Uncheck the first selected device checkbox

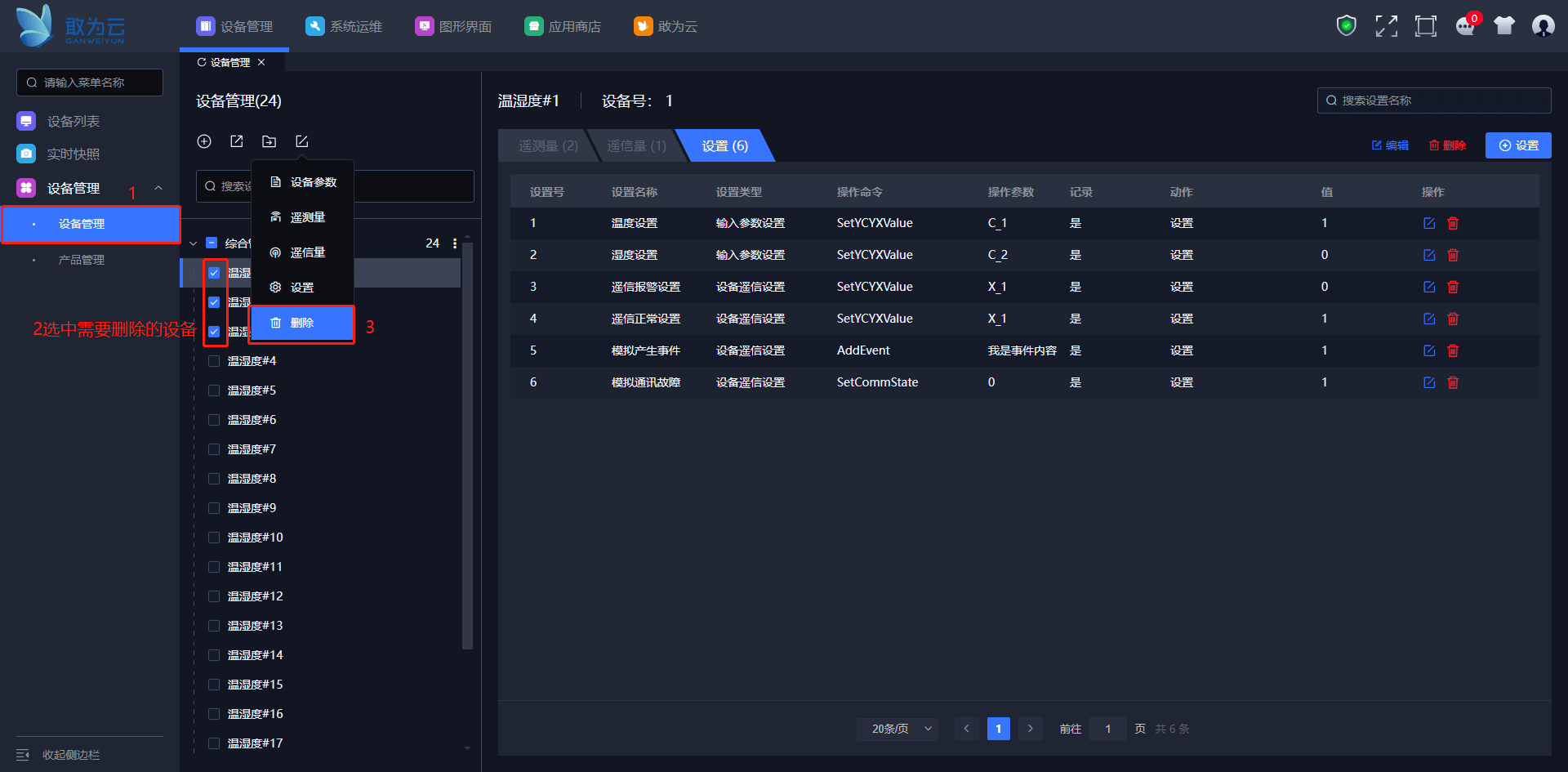click(214, 273)
